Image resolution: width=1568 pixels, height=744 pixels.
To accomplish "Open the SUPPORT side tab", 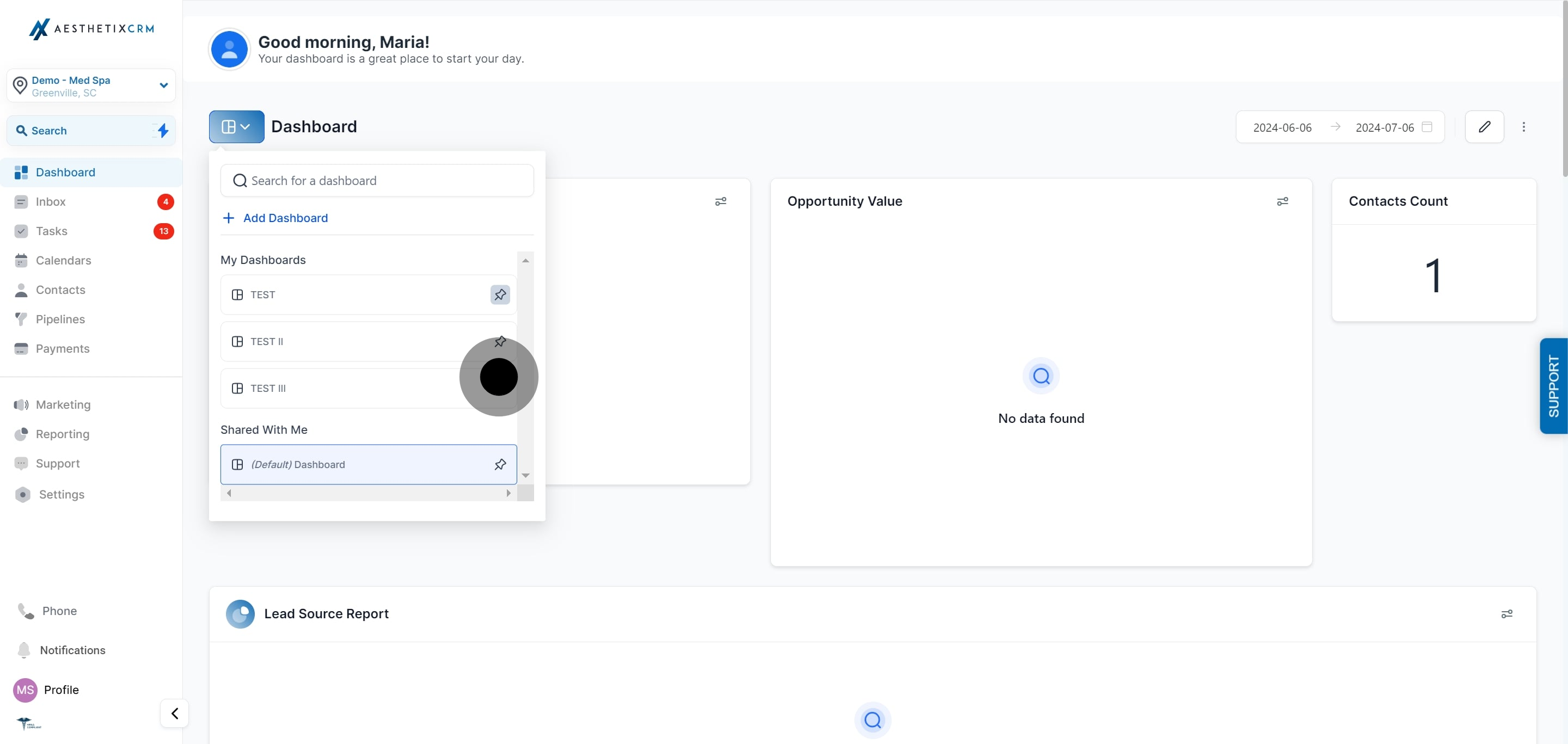I will click(1553, 386).
